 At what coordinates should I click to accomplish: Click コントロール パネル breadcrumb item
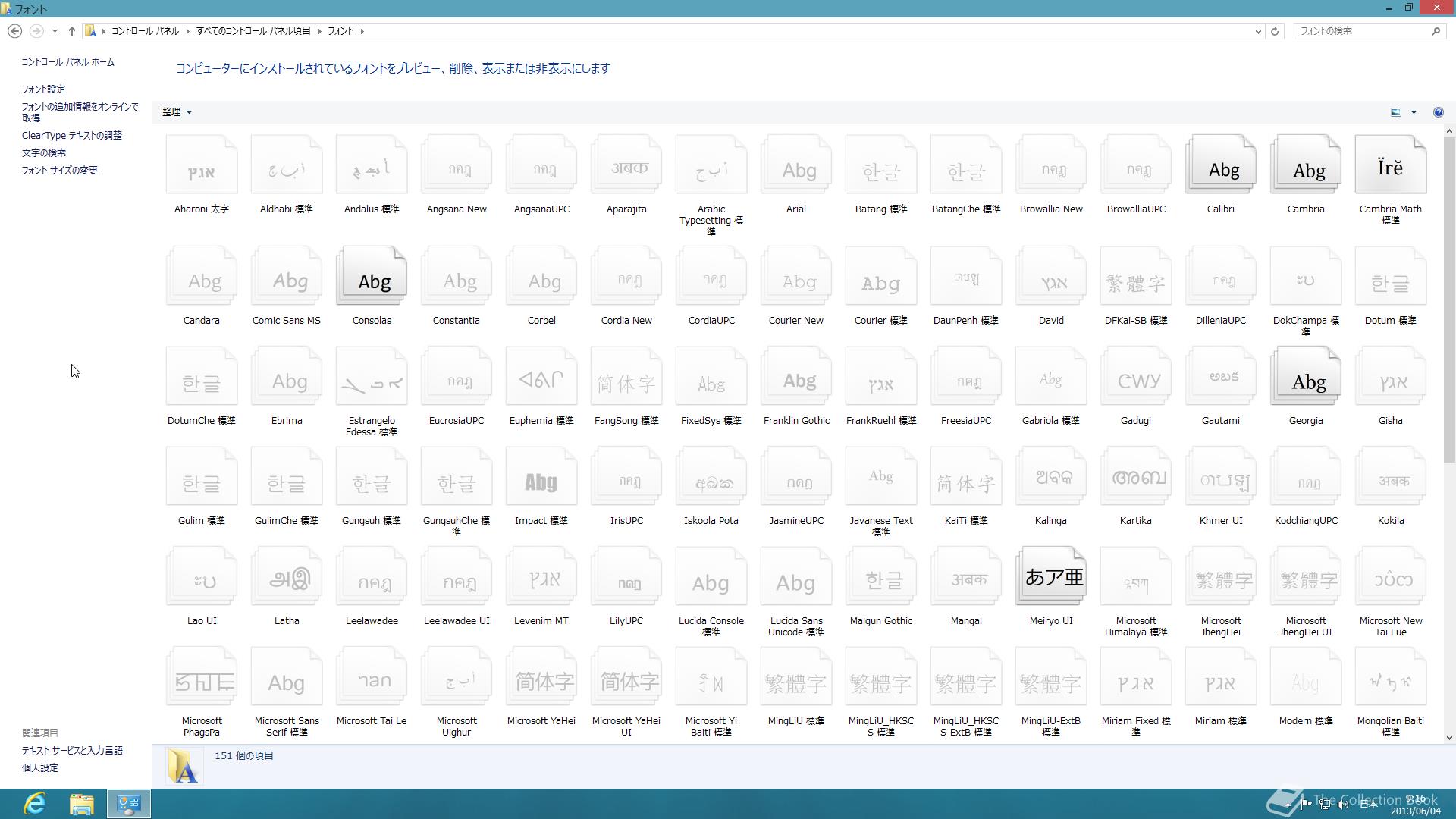[x=145, y=31]
